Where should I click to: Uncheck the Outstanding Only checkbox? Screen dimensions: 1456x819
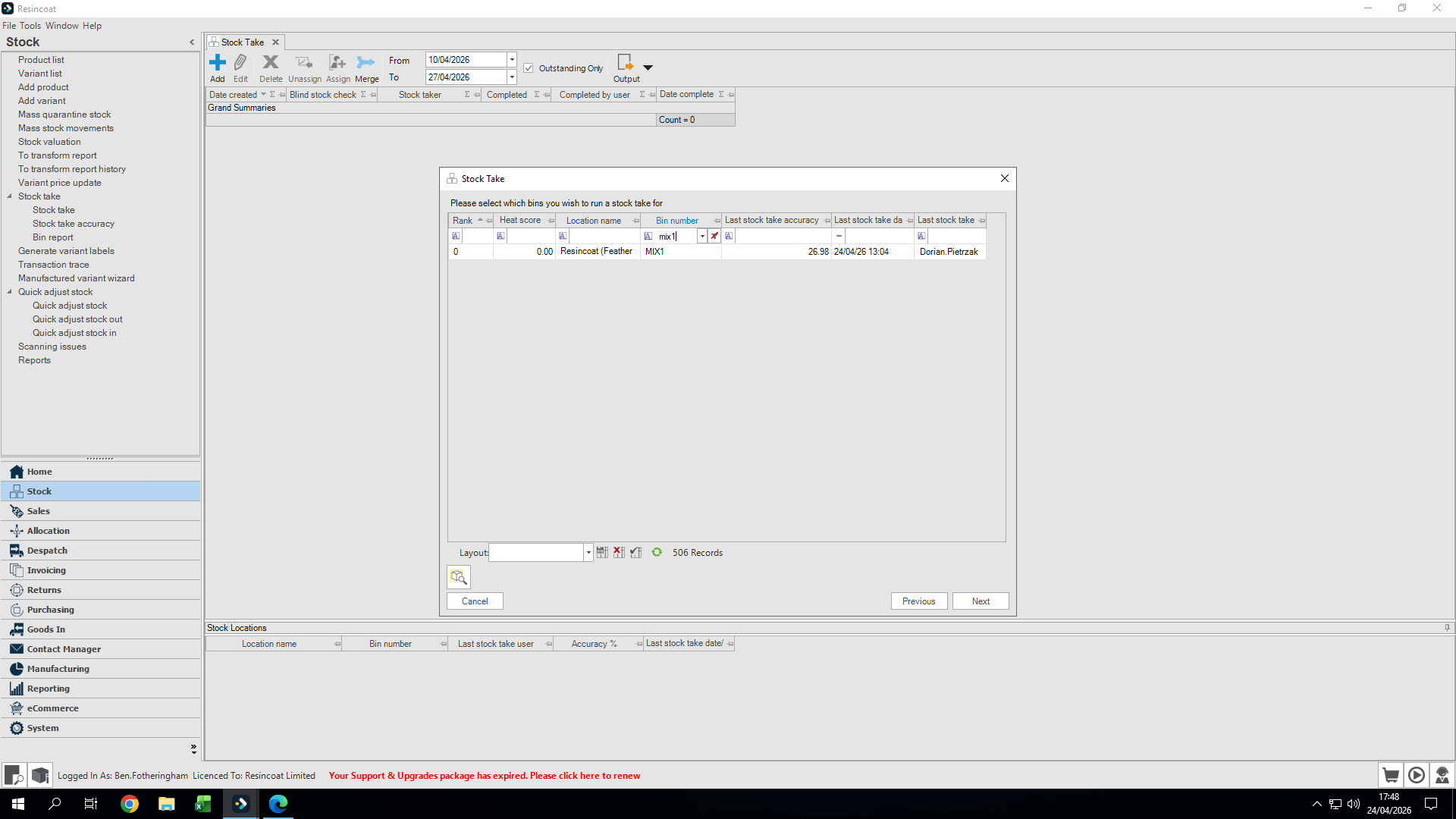pos(529,68)
